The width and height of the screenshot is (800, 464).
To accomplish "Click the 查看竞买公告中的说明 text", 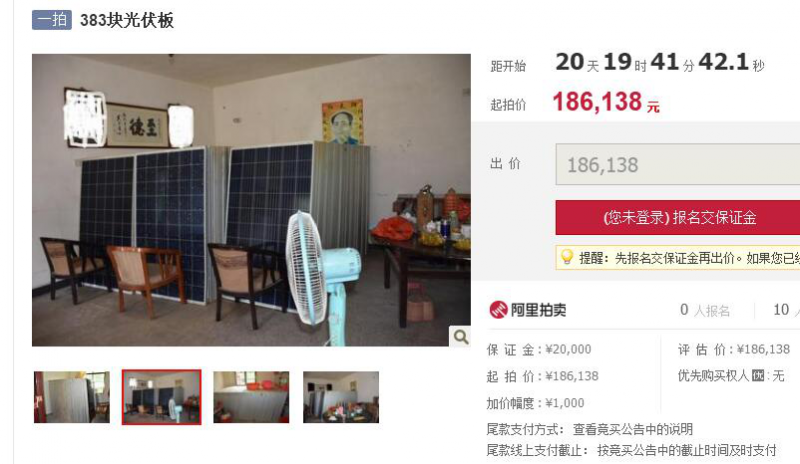I will click(x=633, y=429).
